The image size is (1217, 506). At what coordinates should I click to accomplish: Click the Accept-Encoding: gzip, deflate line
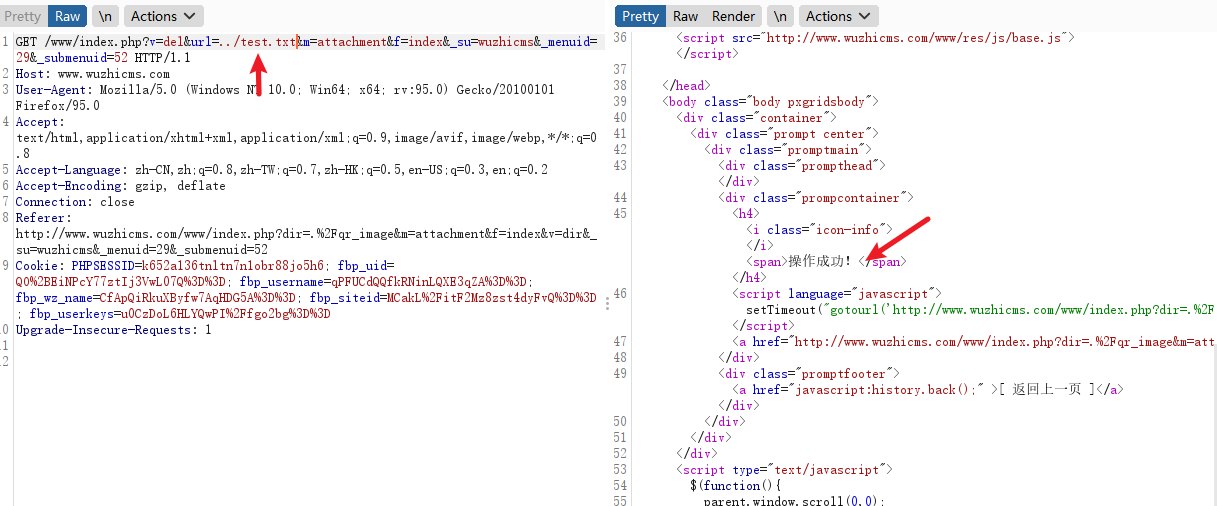click(121, 186)
